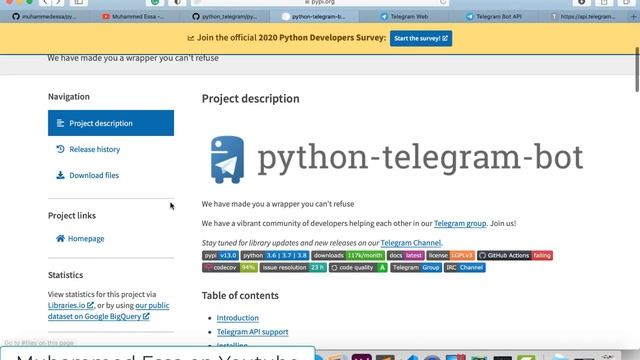Switch to the Muhammed Essa YouTube tab
The height and width of the screenshot is (360, 640).
coord(135,17)
